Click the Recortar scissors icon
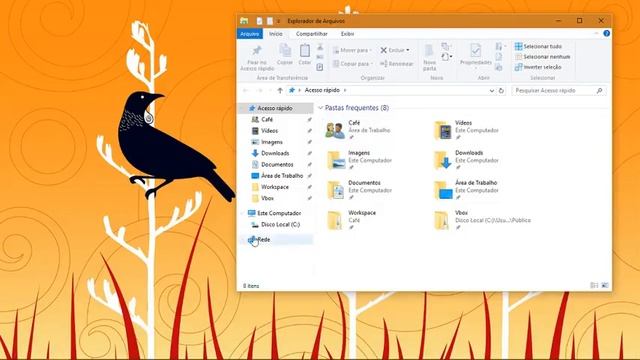 [320, 48]
